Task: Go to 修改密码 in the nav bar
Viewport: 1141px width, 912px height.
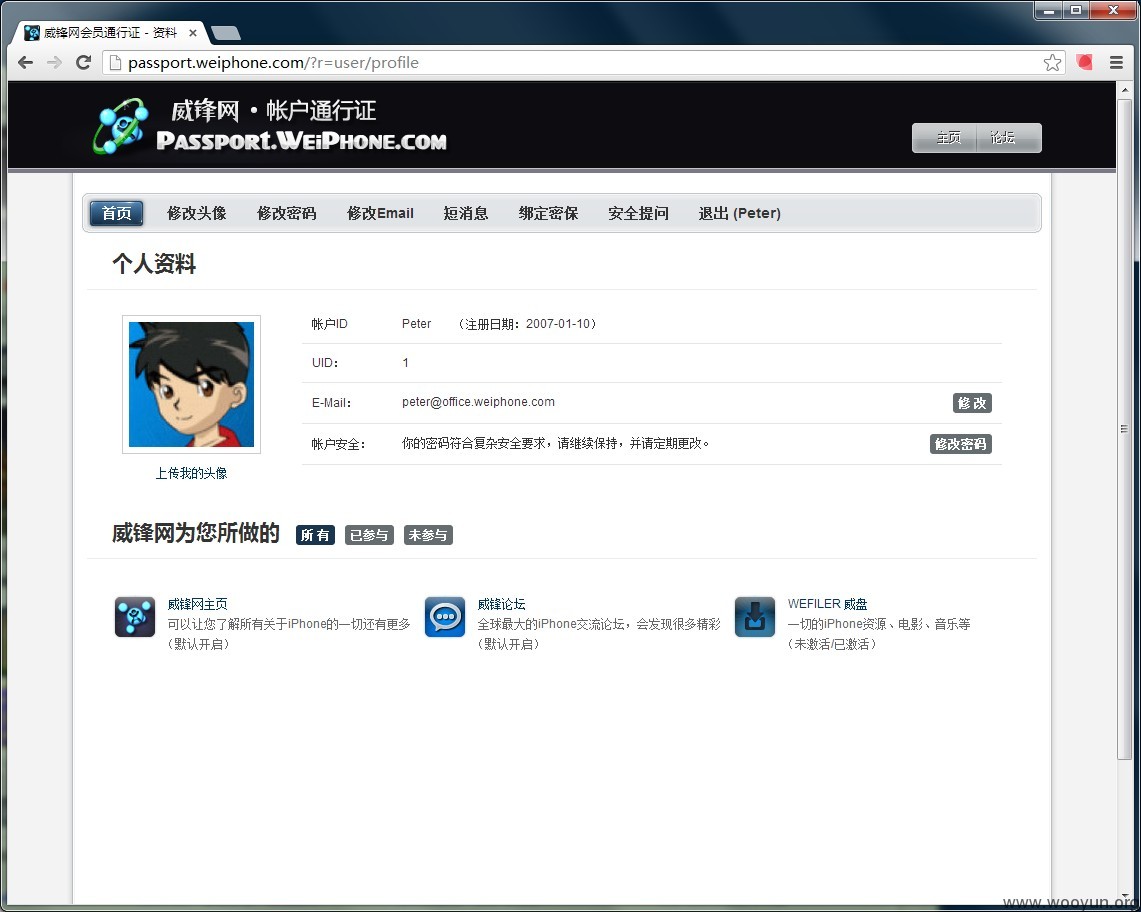Action: click(287, 213)
